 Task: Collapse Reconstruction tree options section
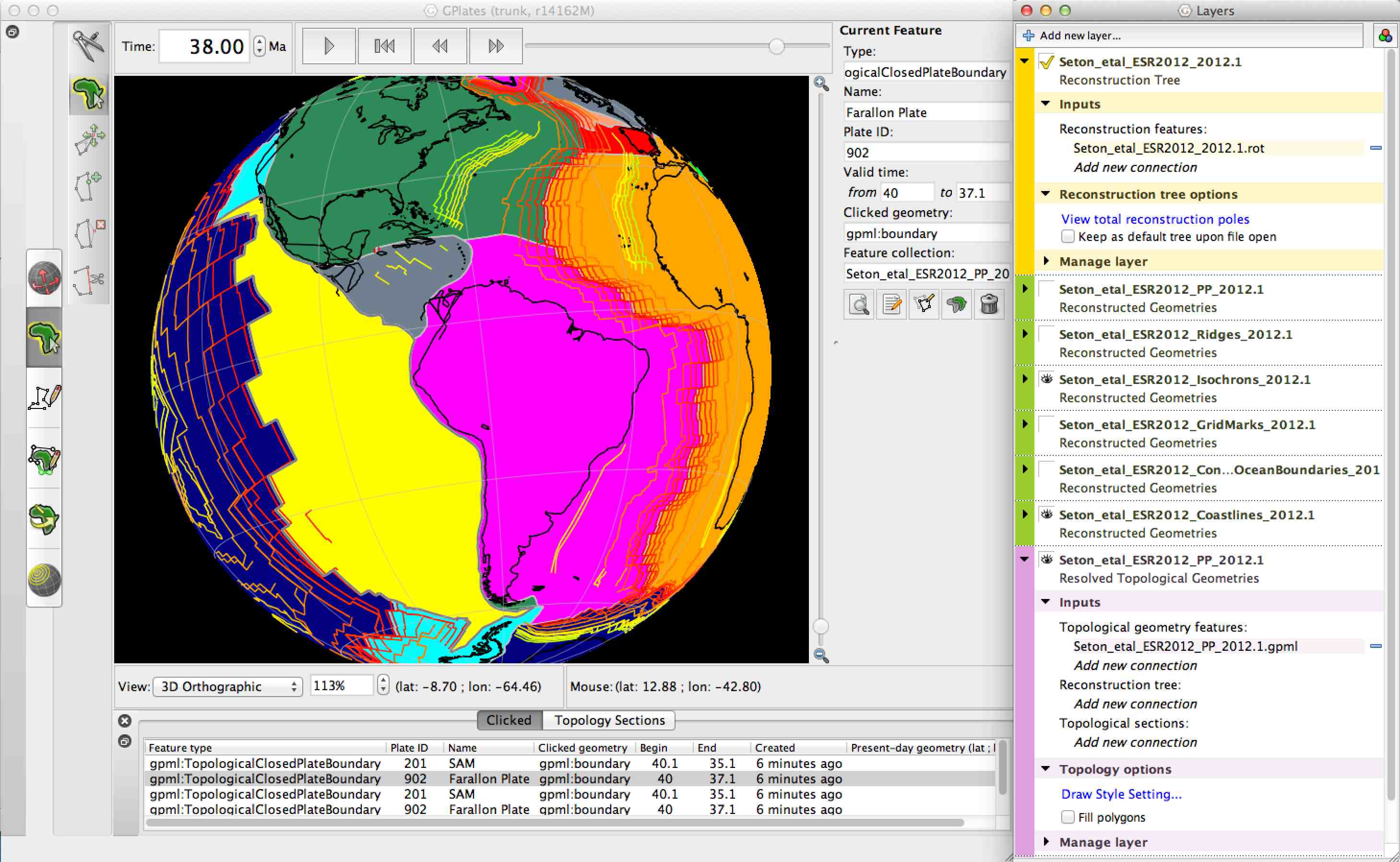click(1045, 194)
